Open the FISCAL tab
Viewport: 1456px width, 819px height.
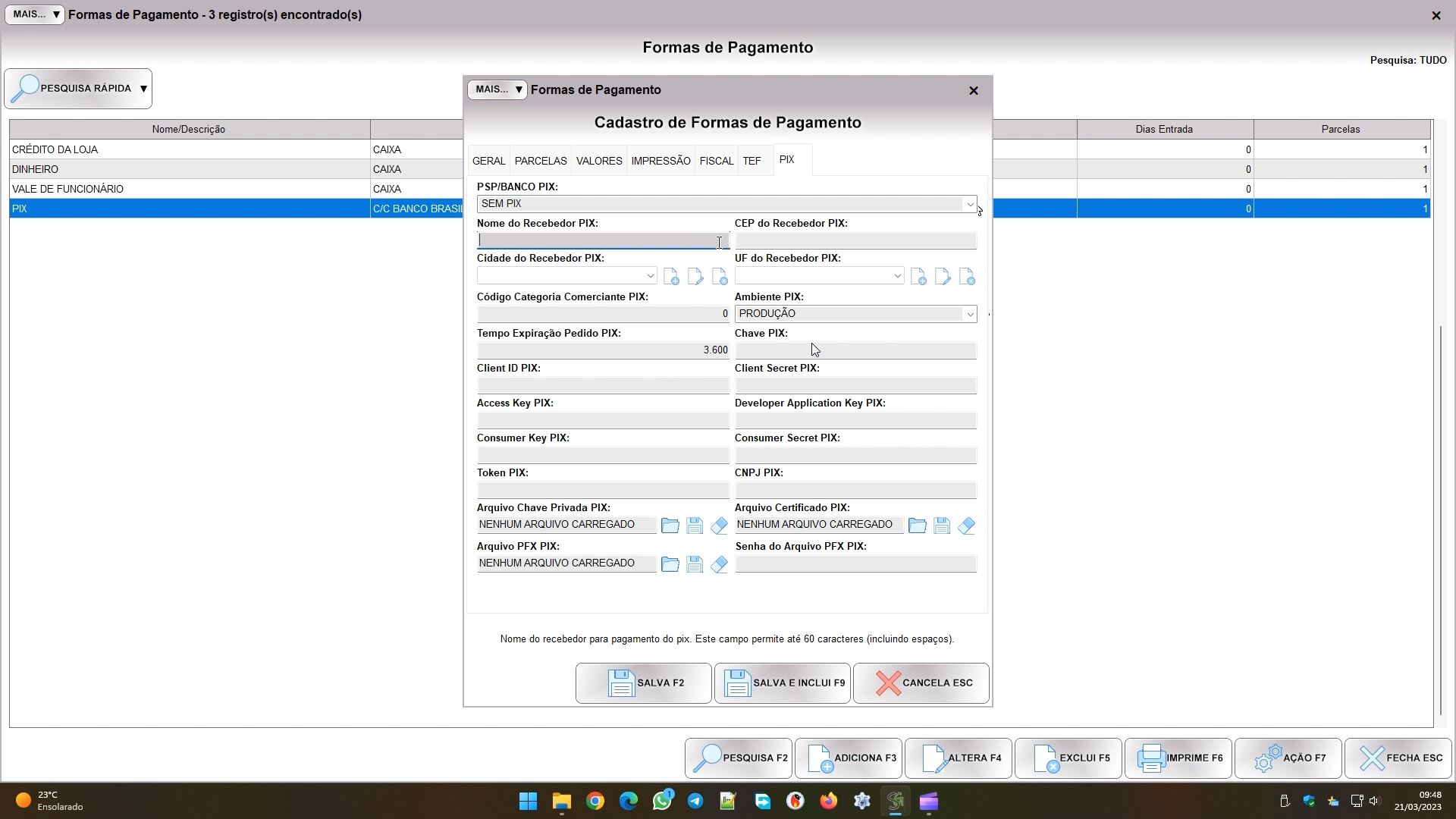[x=716, y=161]
